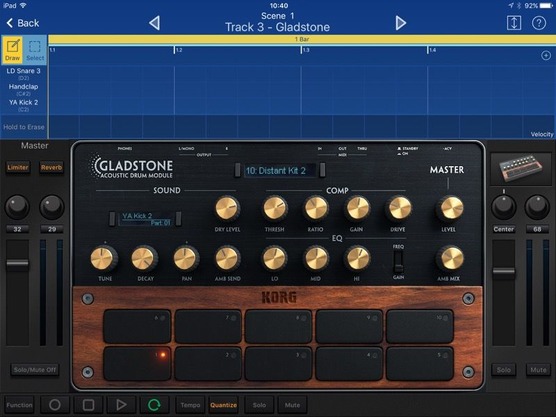Select the Draw tool
556x417 pixels.
13,50
